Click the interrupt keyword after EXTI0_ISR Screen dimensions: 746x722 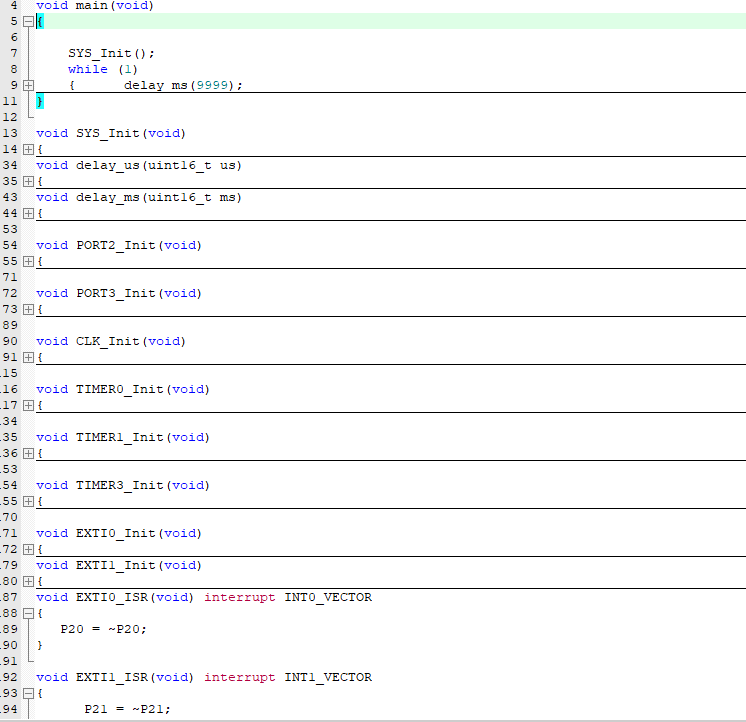[240, 597]
